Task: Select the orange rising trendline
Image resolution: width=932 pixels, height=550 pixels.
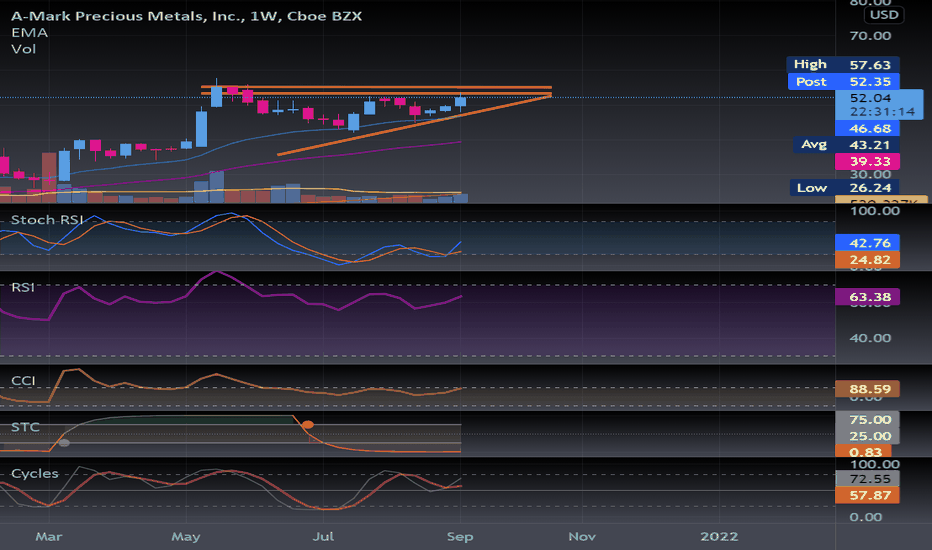Action: coord(414,125)
